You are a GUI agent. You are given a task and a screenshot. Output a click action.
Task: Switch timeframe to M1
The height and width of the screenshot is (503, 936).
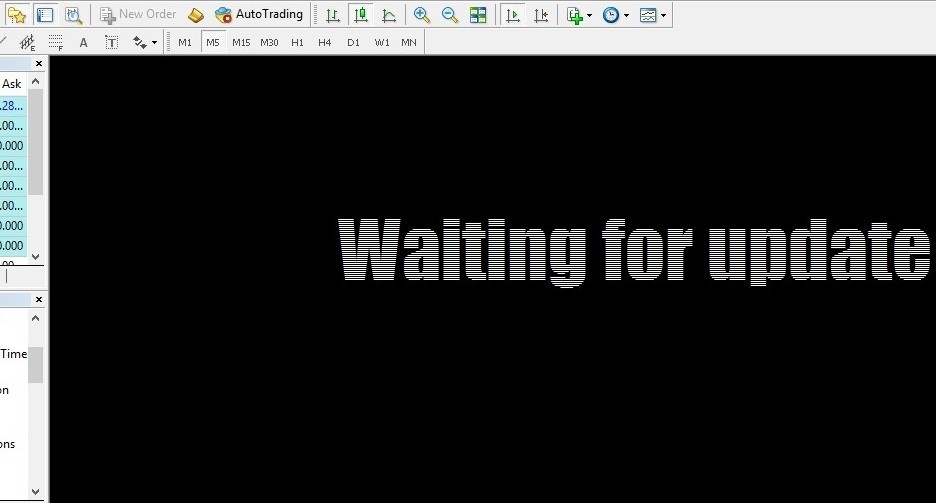pos(185,42)
